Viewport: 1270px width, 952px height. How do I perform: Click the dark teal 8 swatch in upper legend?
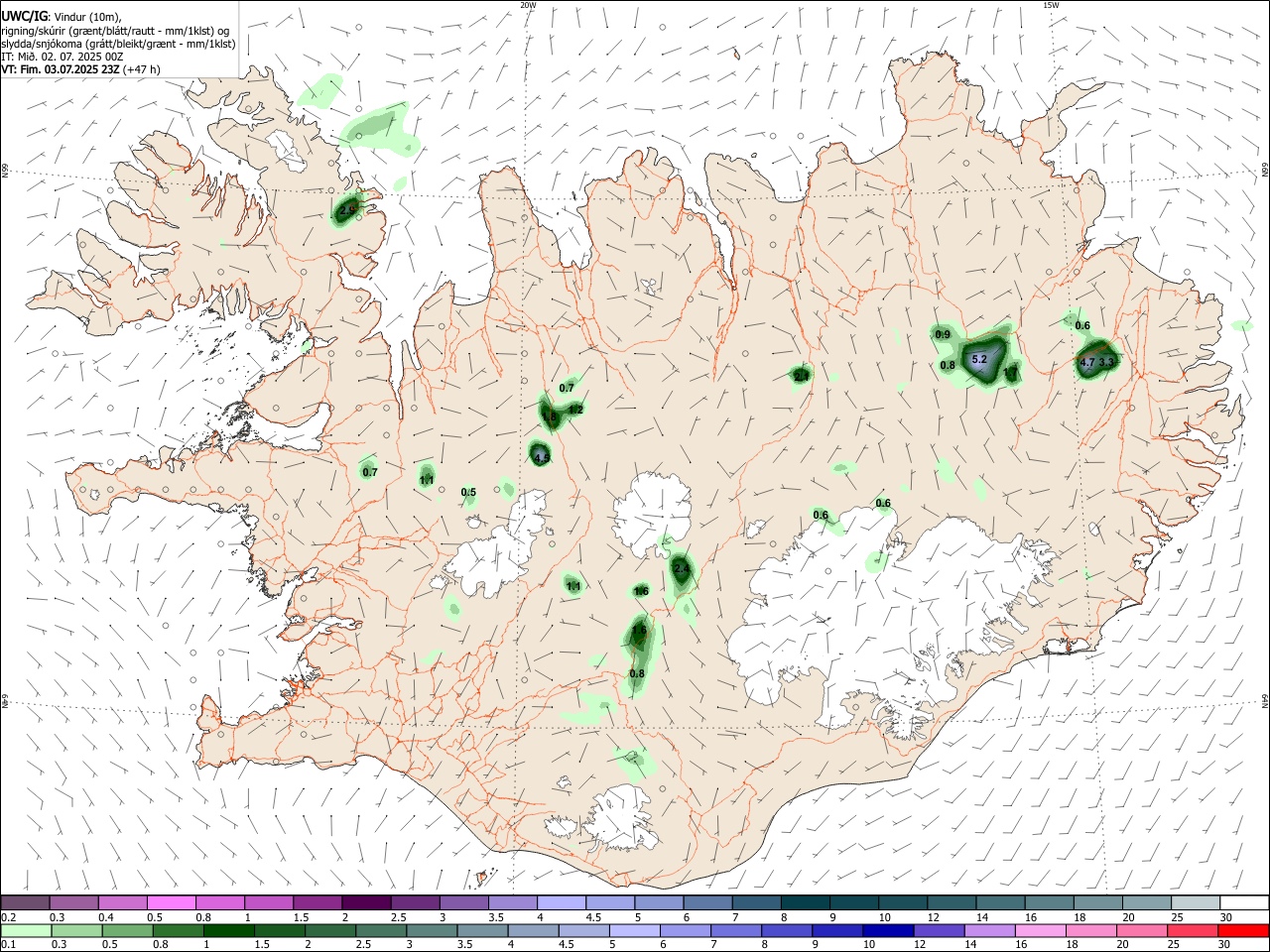(805, 902)
